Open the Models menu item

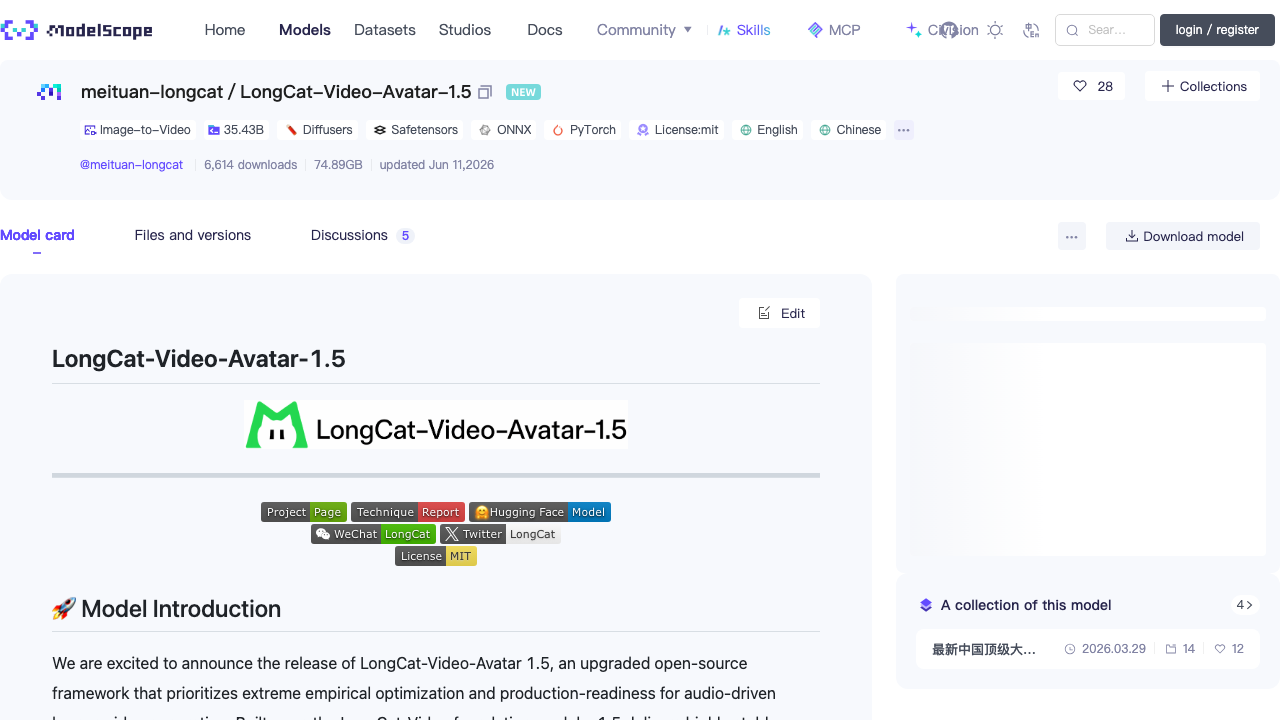305,30
